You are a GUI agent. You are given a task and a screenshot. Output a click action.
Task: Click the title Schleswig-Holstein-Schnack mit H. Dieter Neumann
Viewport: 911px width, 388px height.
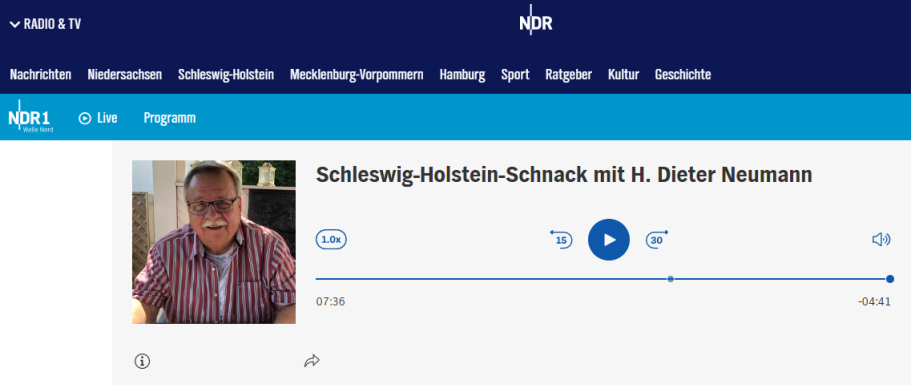pos(564,175)
